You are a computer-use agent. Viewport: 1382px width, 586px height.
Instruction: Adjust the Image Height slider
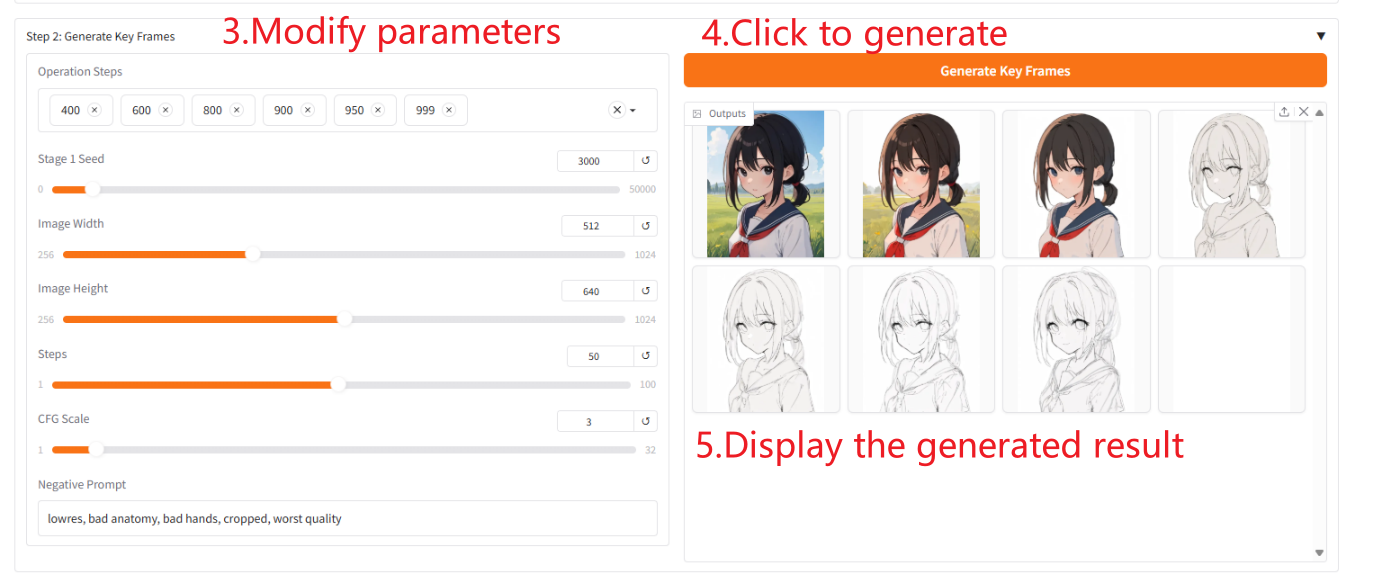[344, 320]
